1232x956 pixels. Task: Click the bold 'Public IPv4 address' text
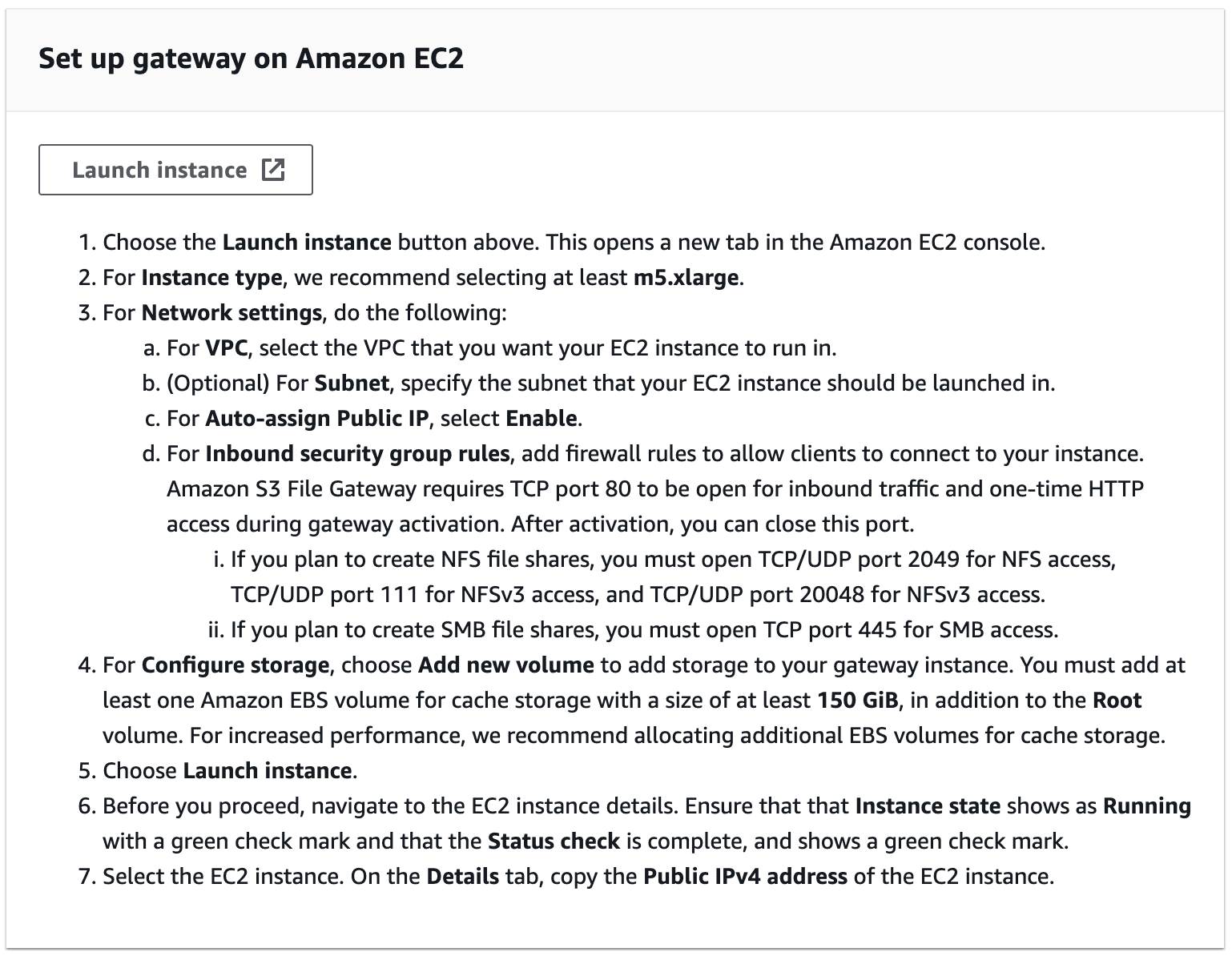point(745,877)
